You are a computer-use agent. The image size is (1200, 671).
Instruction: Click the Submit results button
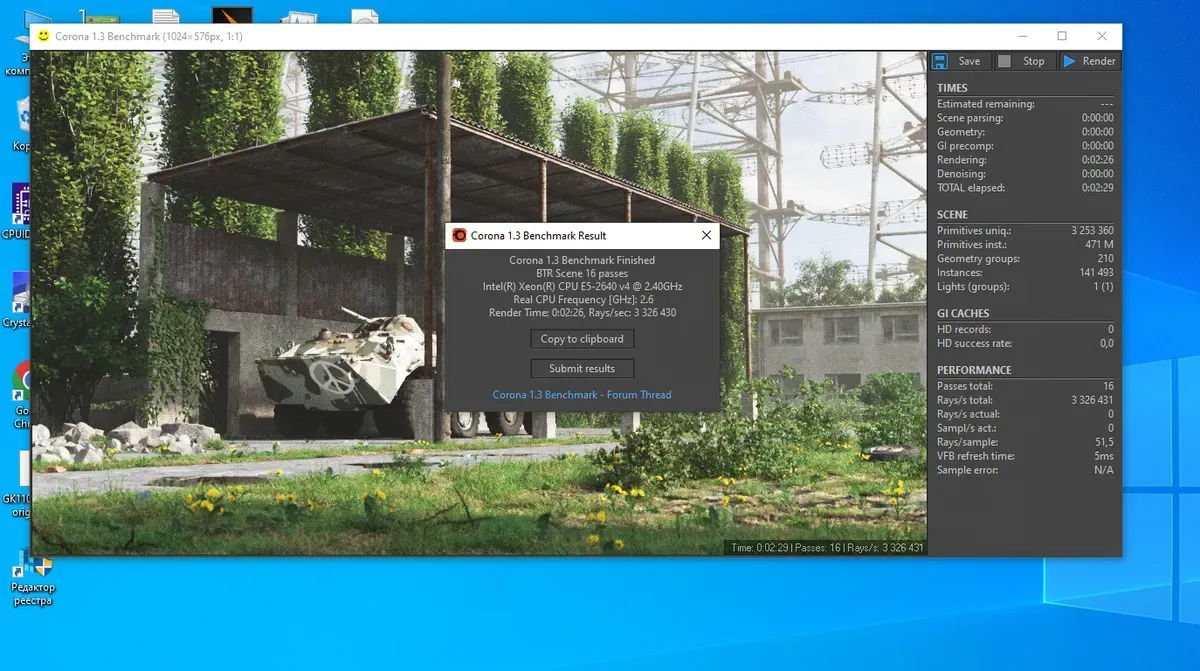click(582, 369)
